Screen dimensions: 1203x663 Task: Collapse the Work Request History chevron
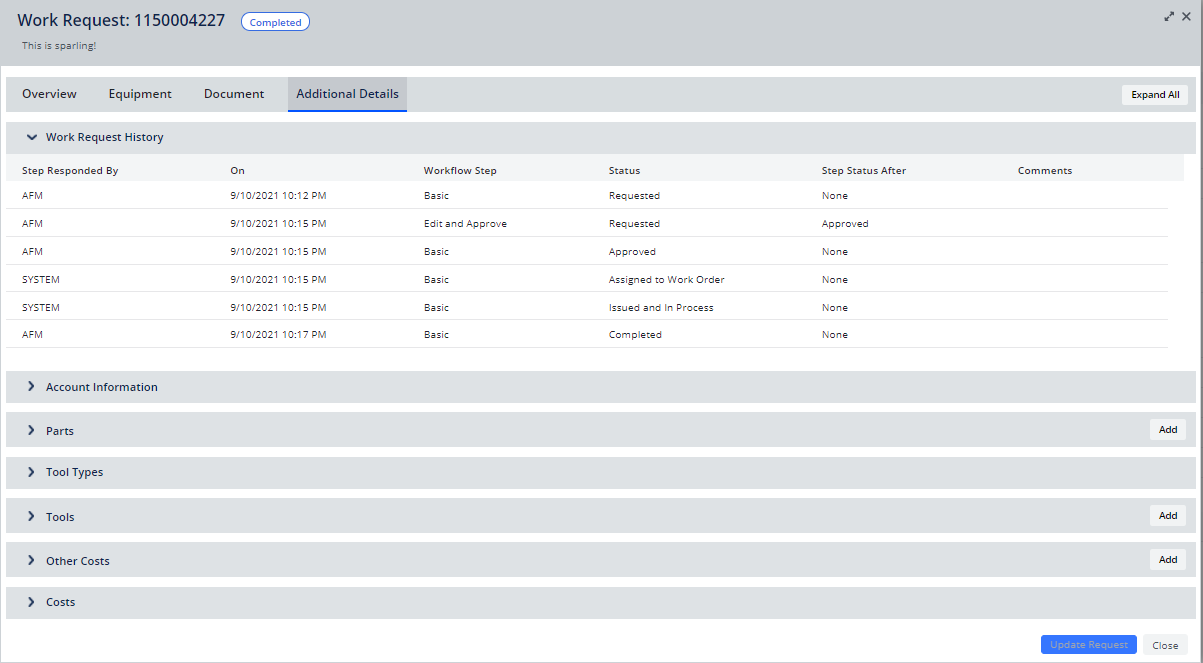click(31, 137)
